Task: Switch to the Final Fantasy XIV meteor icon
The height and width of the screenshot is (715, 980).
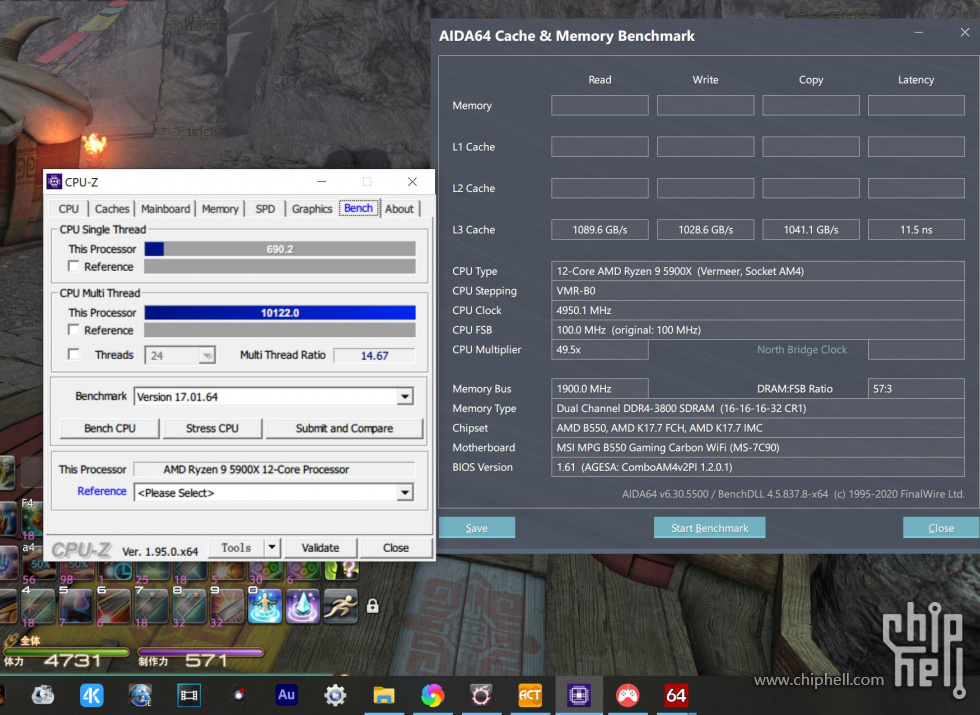Action: click(x=481, y=695)
